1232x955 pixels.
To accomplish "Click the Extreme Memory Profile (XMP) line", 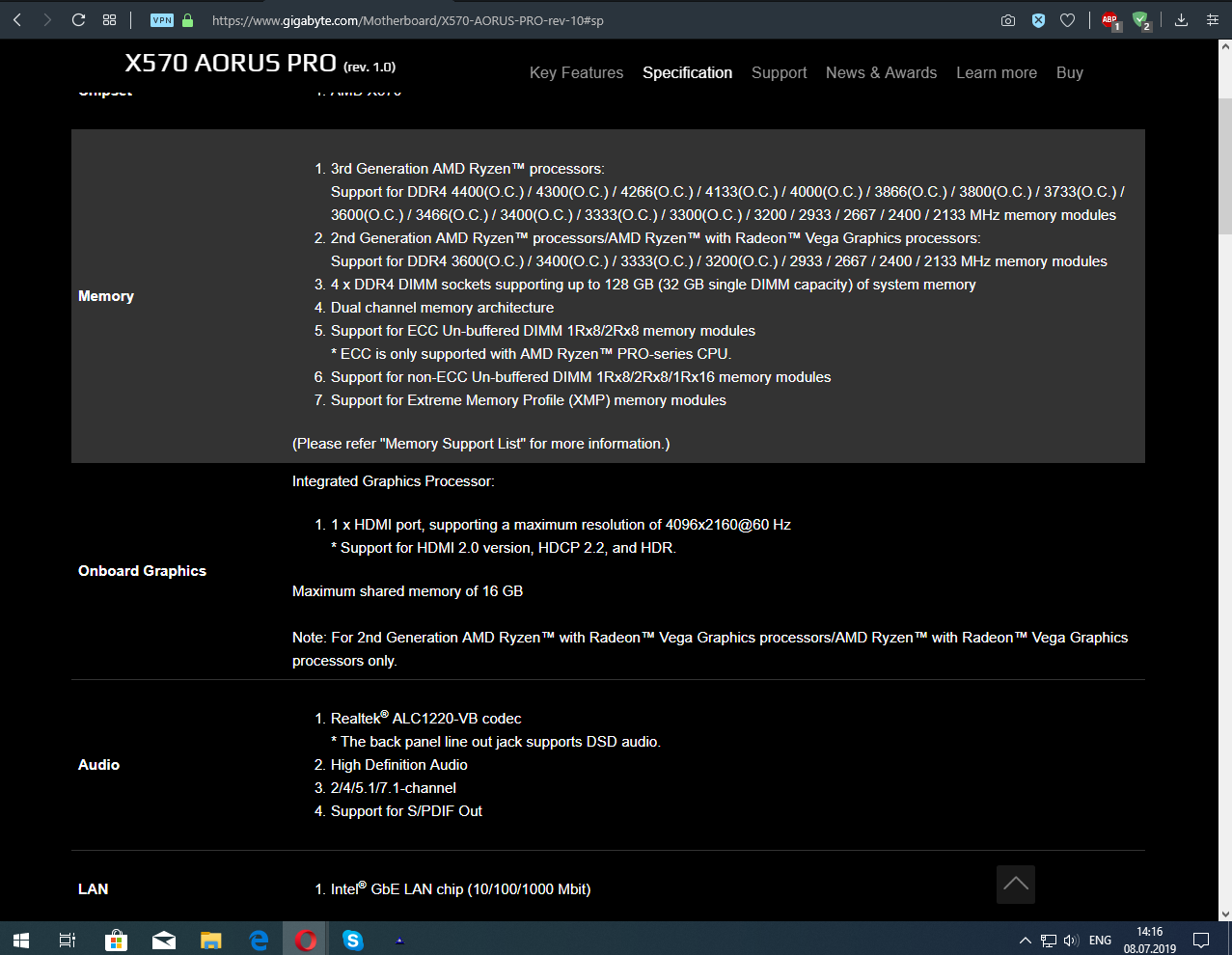I will coord(528,400).
